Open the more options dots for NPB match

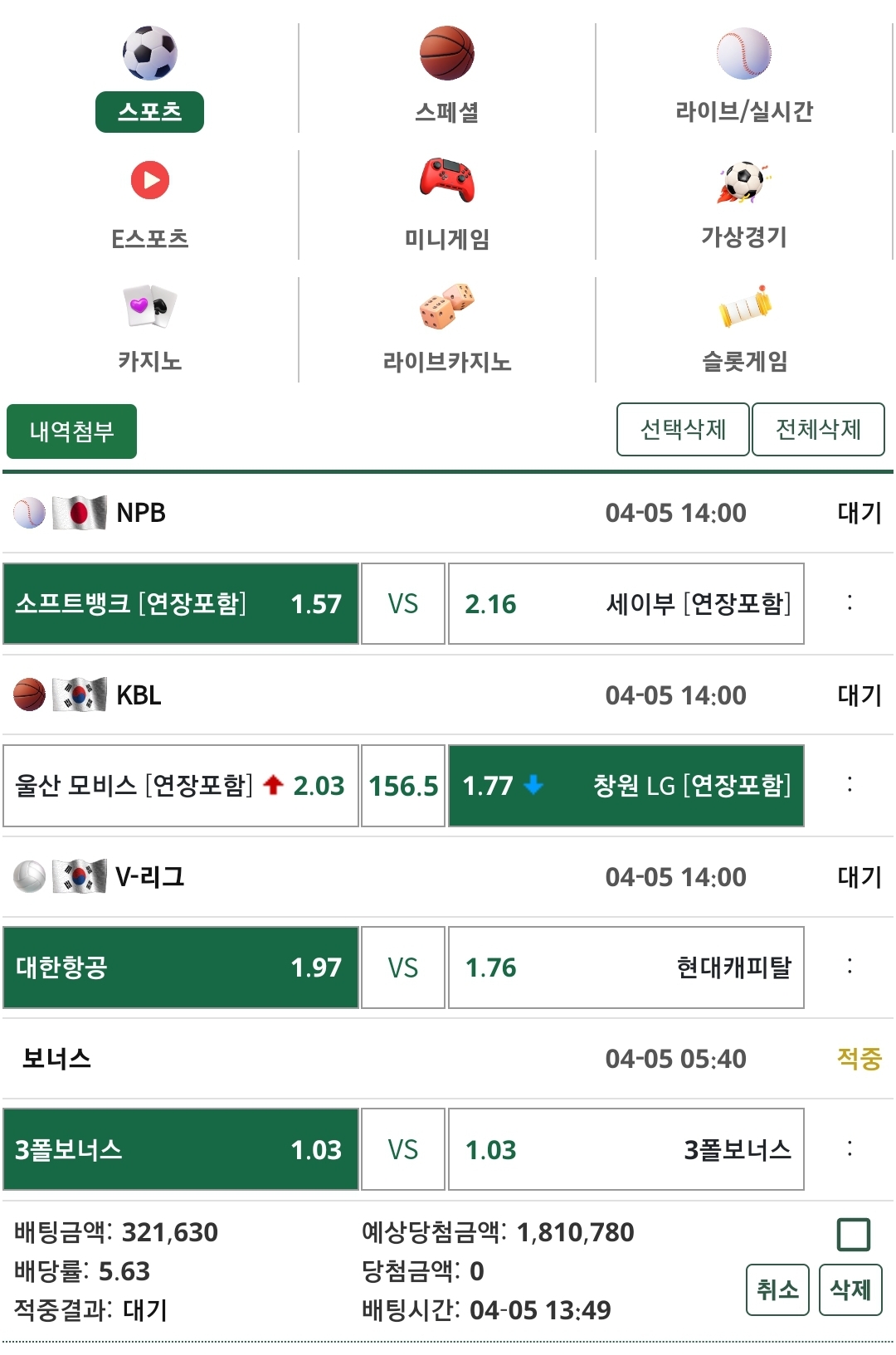click(x=850, y=603)
